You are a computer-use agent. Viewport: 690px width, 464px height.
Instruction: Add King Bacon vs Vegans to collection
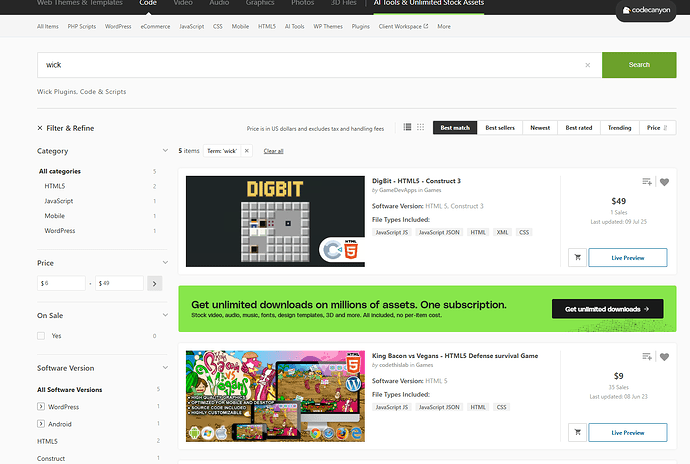[647, 357]
